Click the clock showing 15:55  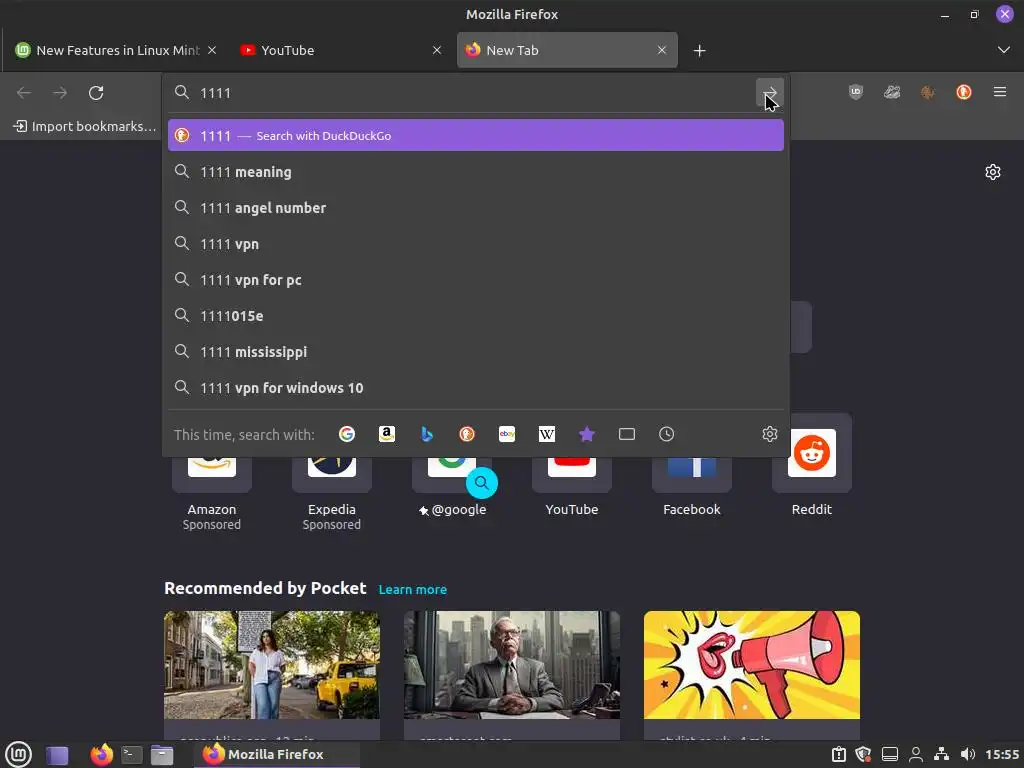[x=1002, y=754]
